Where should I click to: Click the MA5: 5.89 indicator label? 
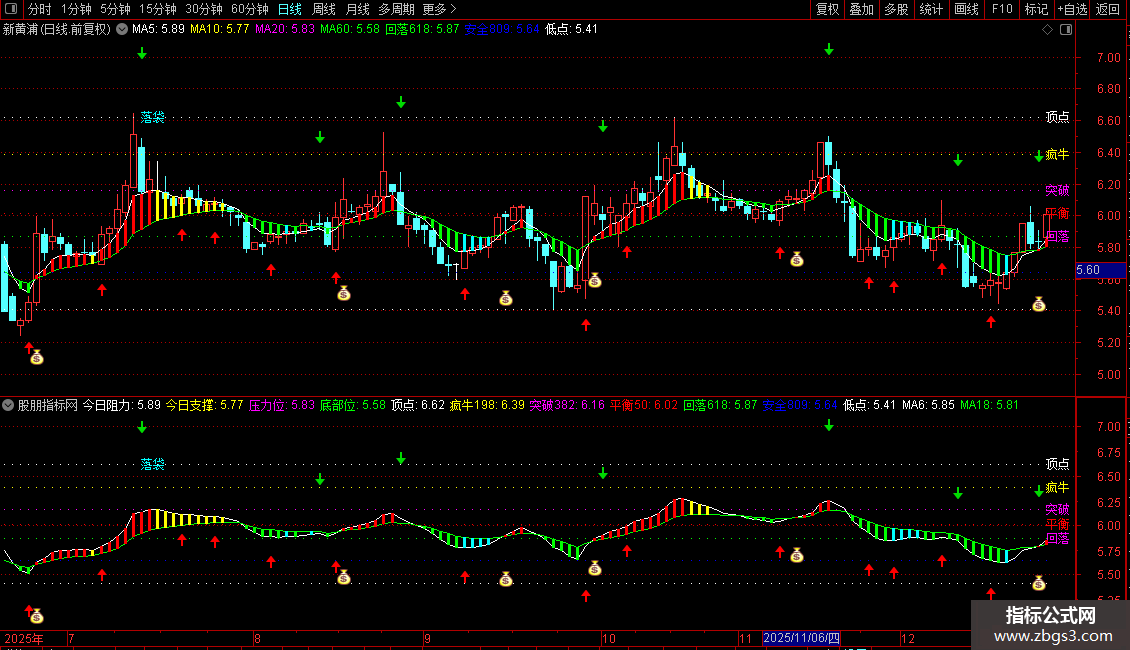158,30
